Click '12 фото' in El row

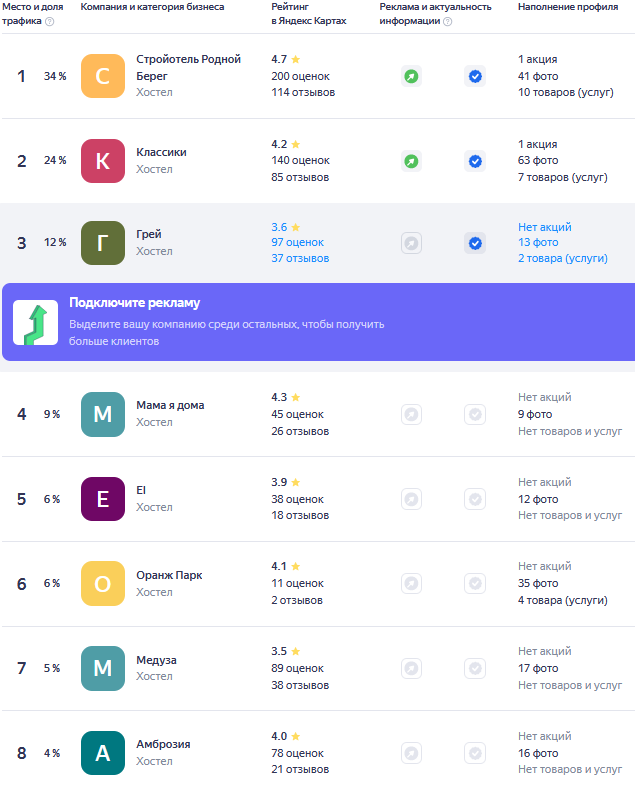point(538,499)
